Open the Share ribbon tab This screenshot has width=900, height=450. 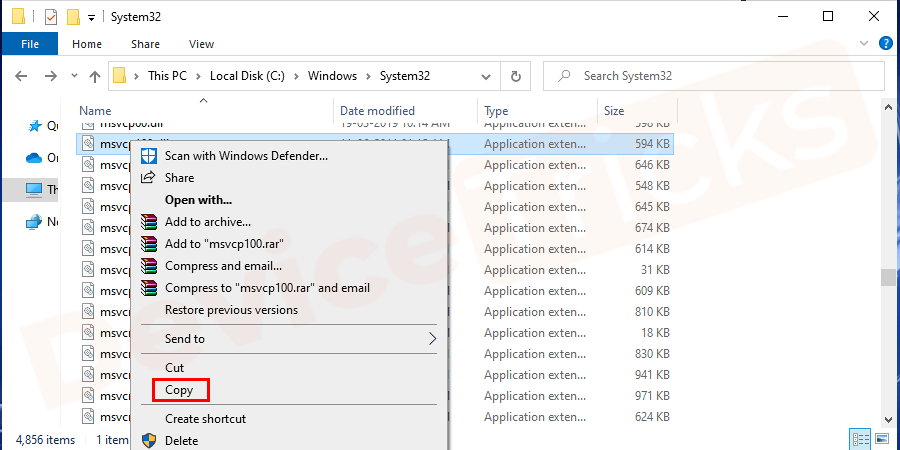click(145, 44)
